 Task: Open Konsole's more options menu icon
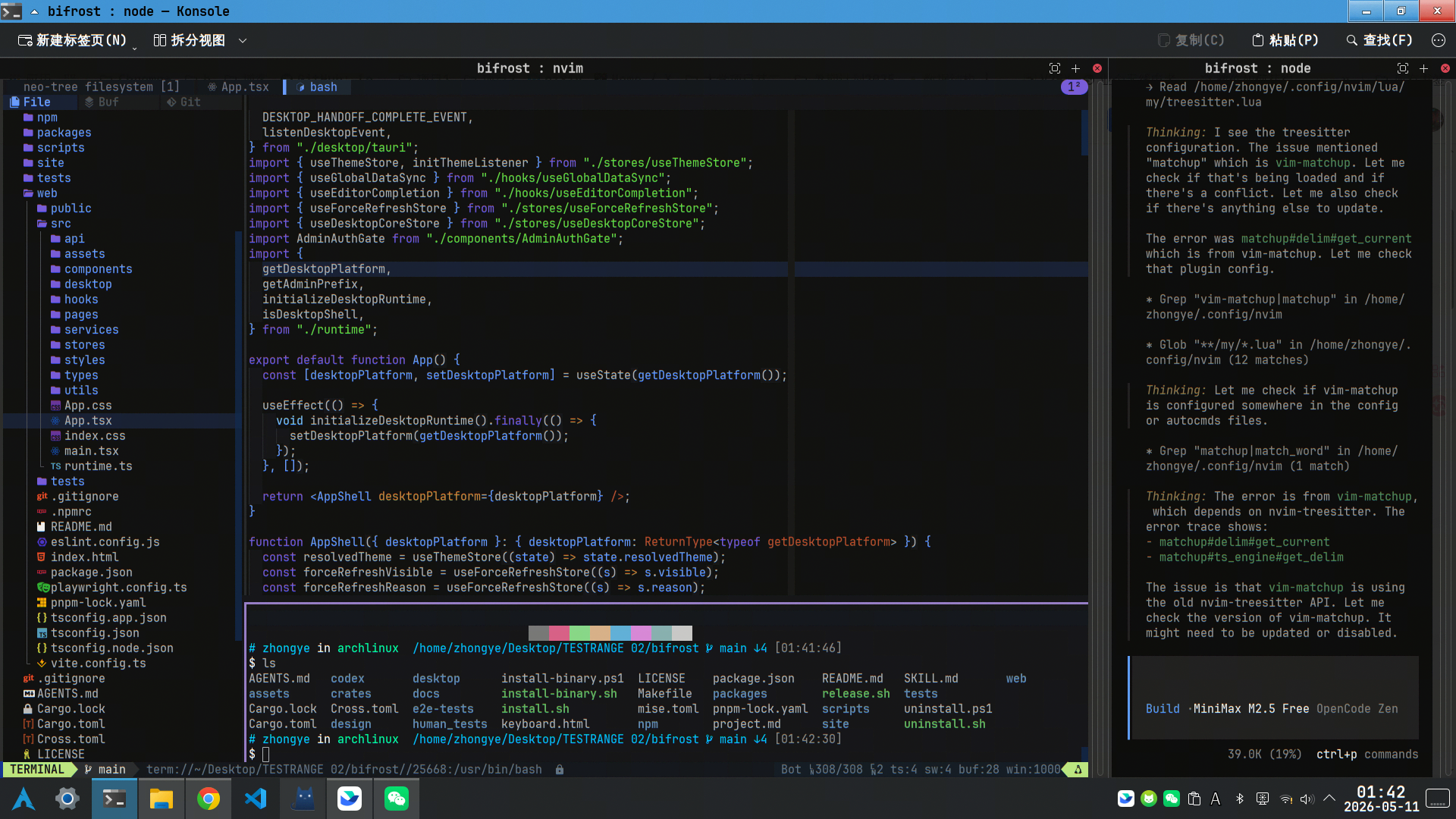tap(1439, 40)
